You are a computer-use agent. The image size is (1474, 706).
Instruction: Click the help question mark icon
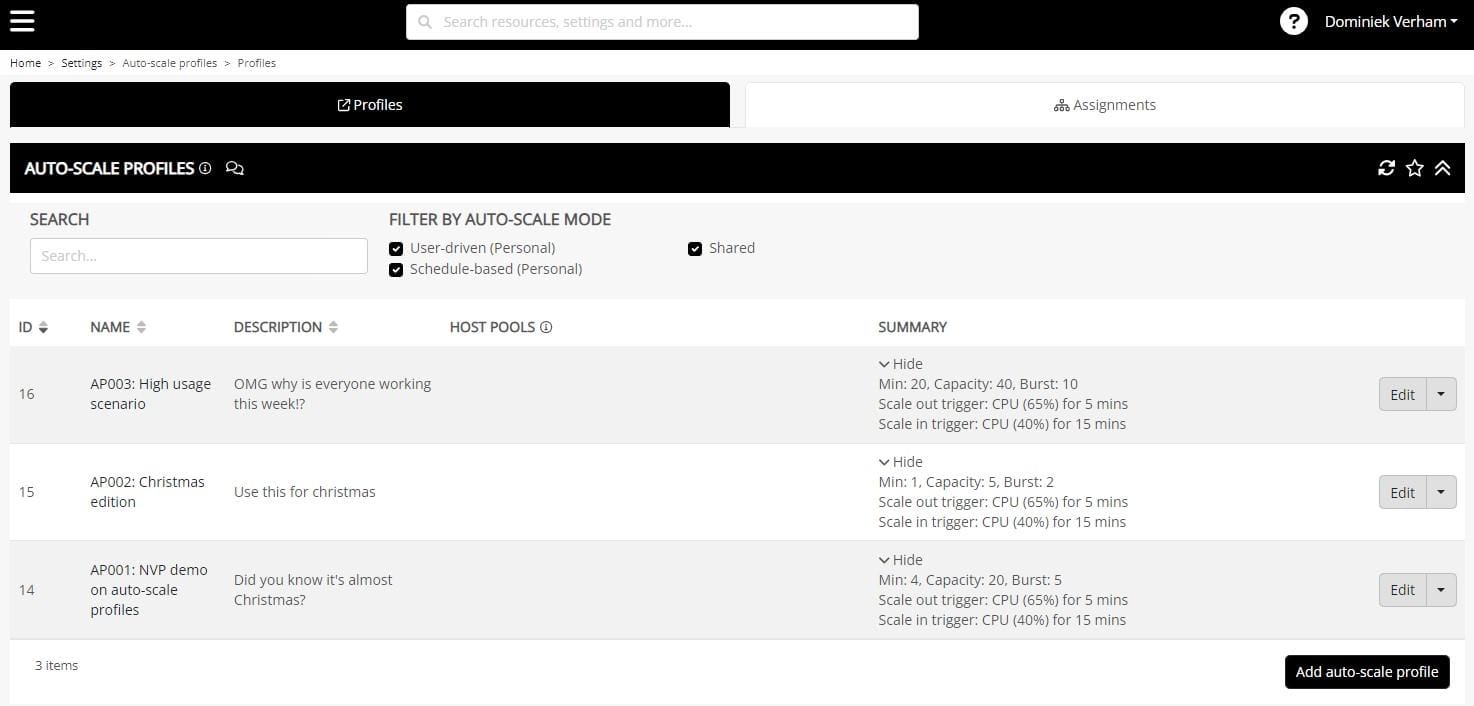(1293, 21)
